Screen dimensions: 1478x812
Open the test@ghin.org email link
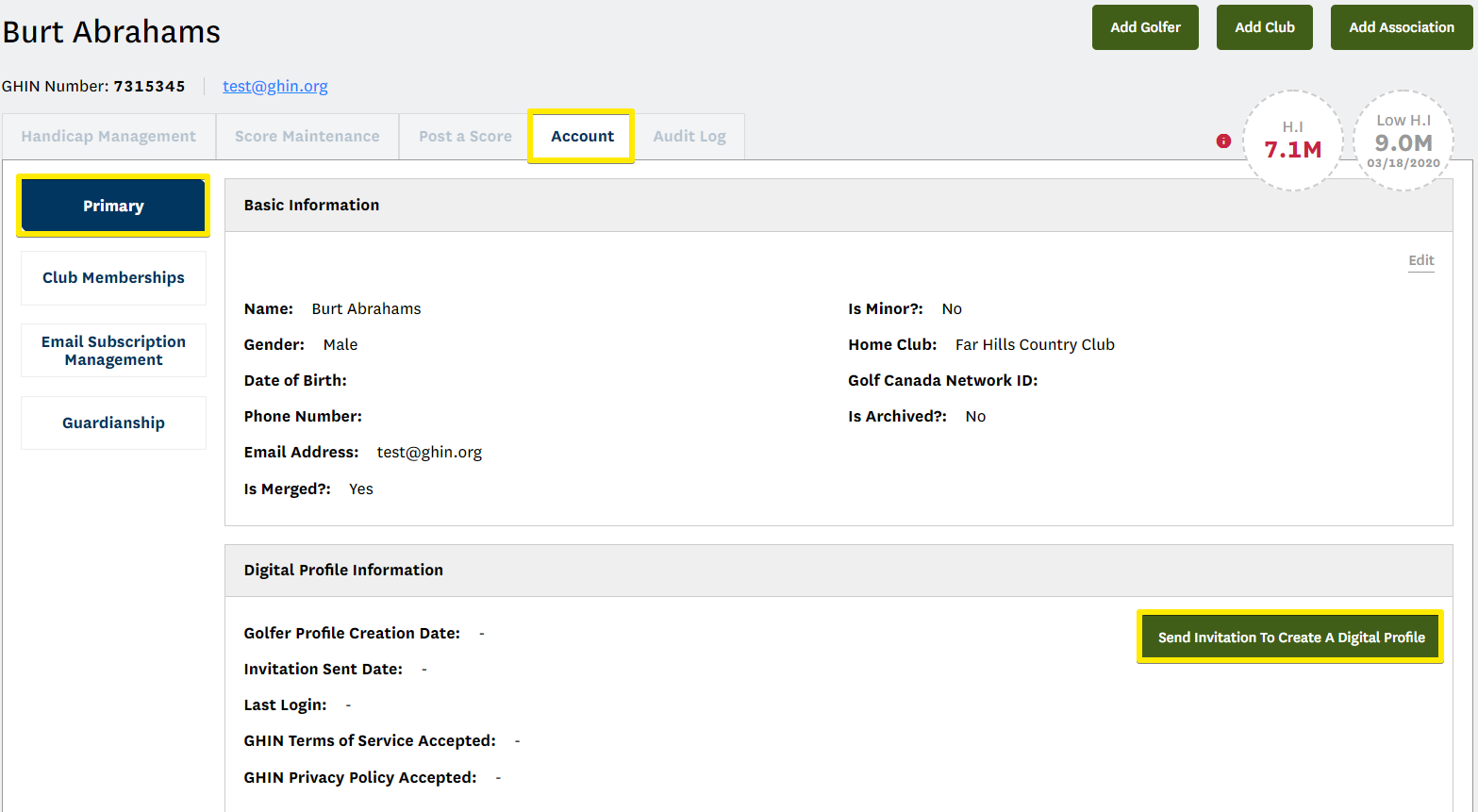click(x=275, y=86)
